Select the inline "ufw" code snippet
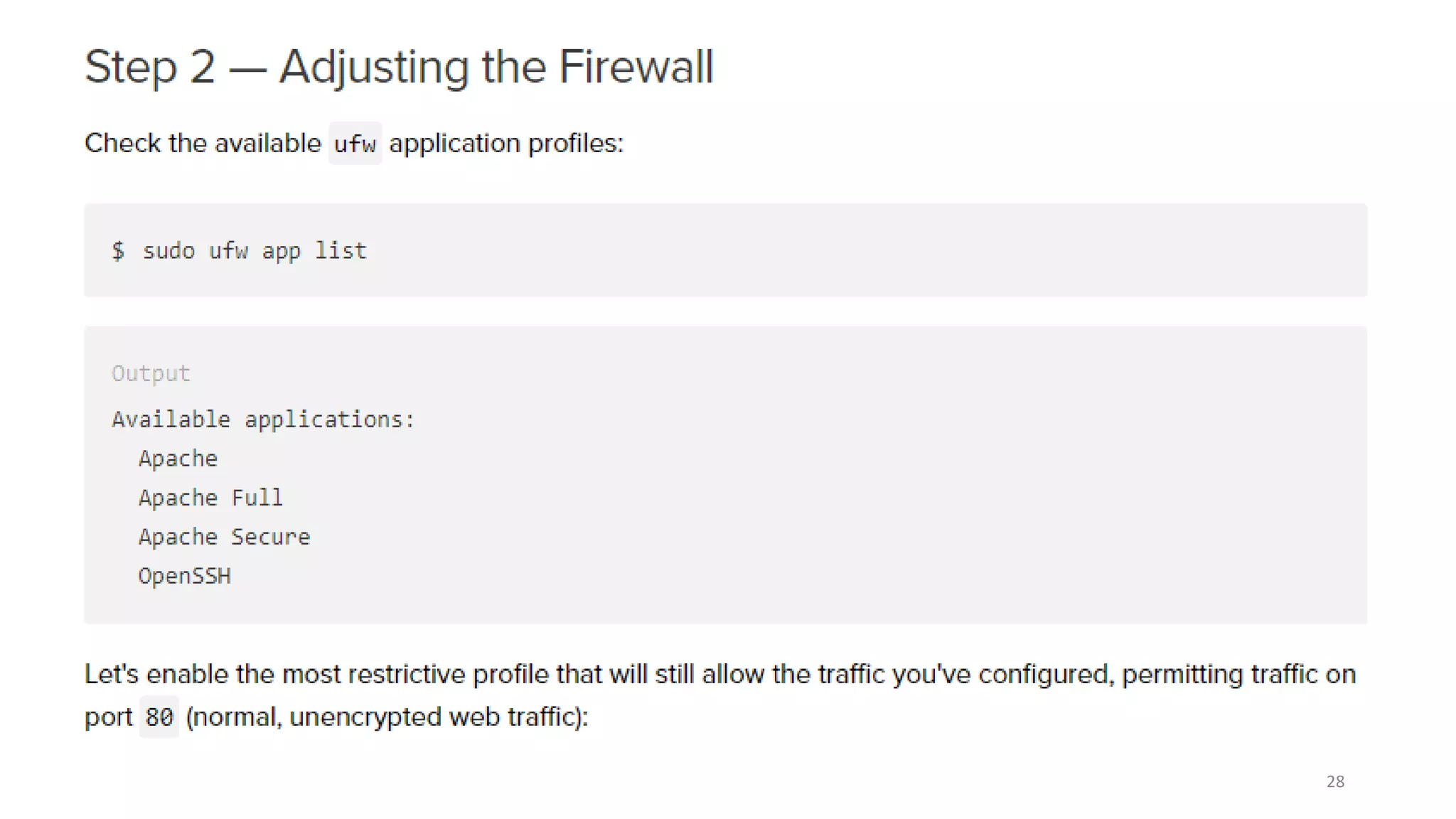This screenshot has height=819, width=1456. point(355,144)
